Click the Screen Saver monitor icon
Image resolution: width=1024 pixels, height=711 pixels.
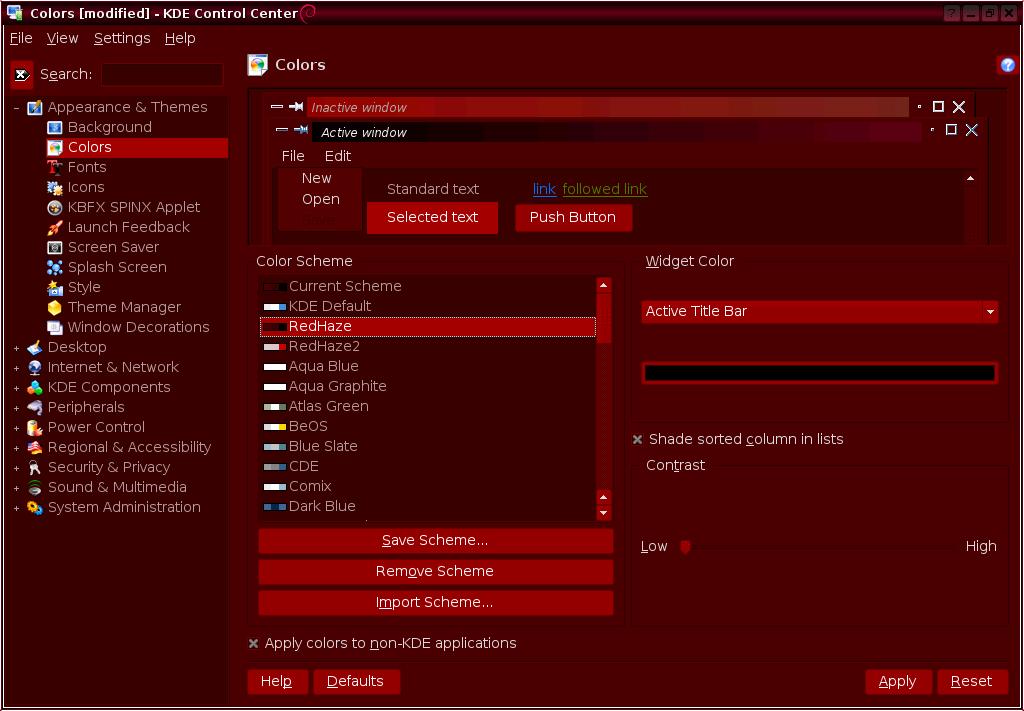tap(55, 247)
